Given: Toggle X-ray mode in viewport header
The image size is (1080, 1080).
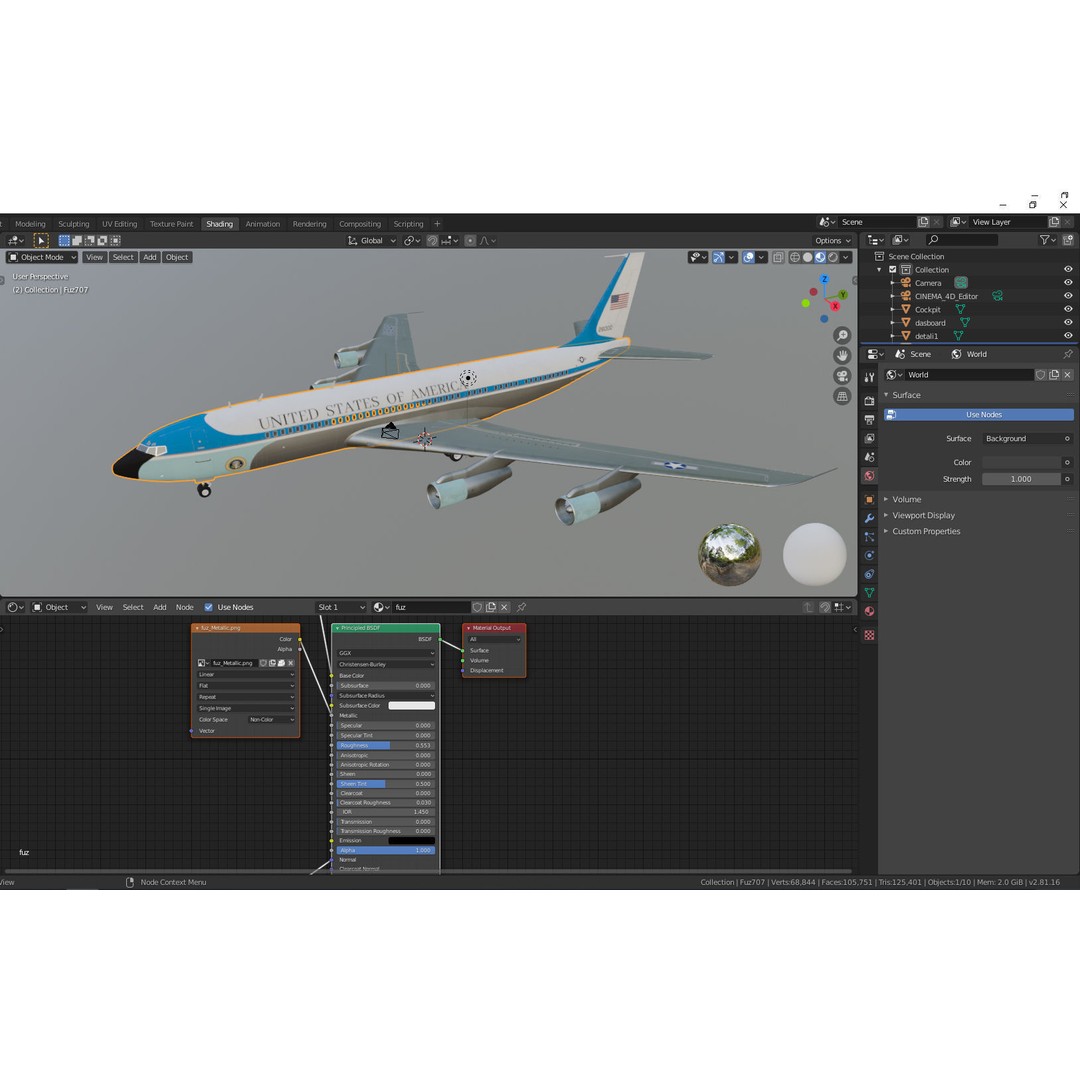Looking at the screenshot, I should click(778, 257).
